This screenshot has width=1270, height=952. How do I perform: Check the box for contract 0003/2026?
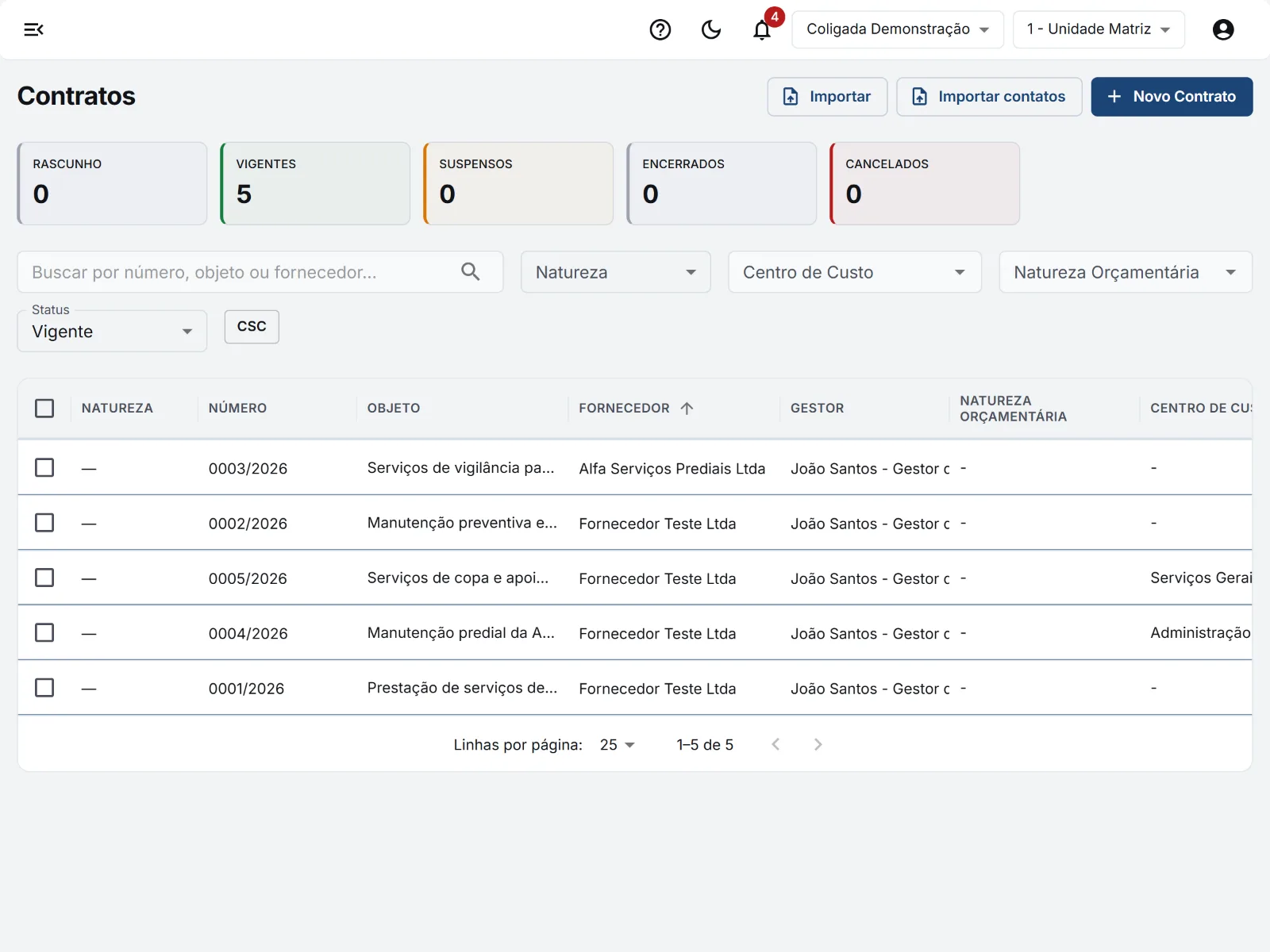(x=44, y=468)
